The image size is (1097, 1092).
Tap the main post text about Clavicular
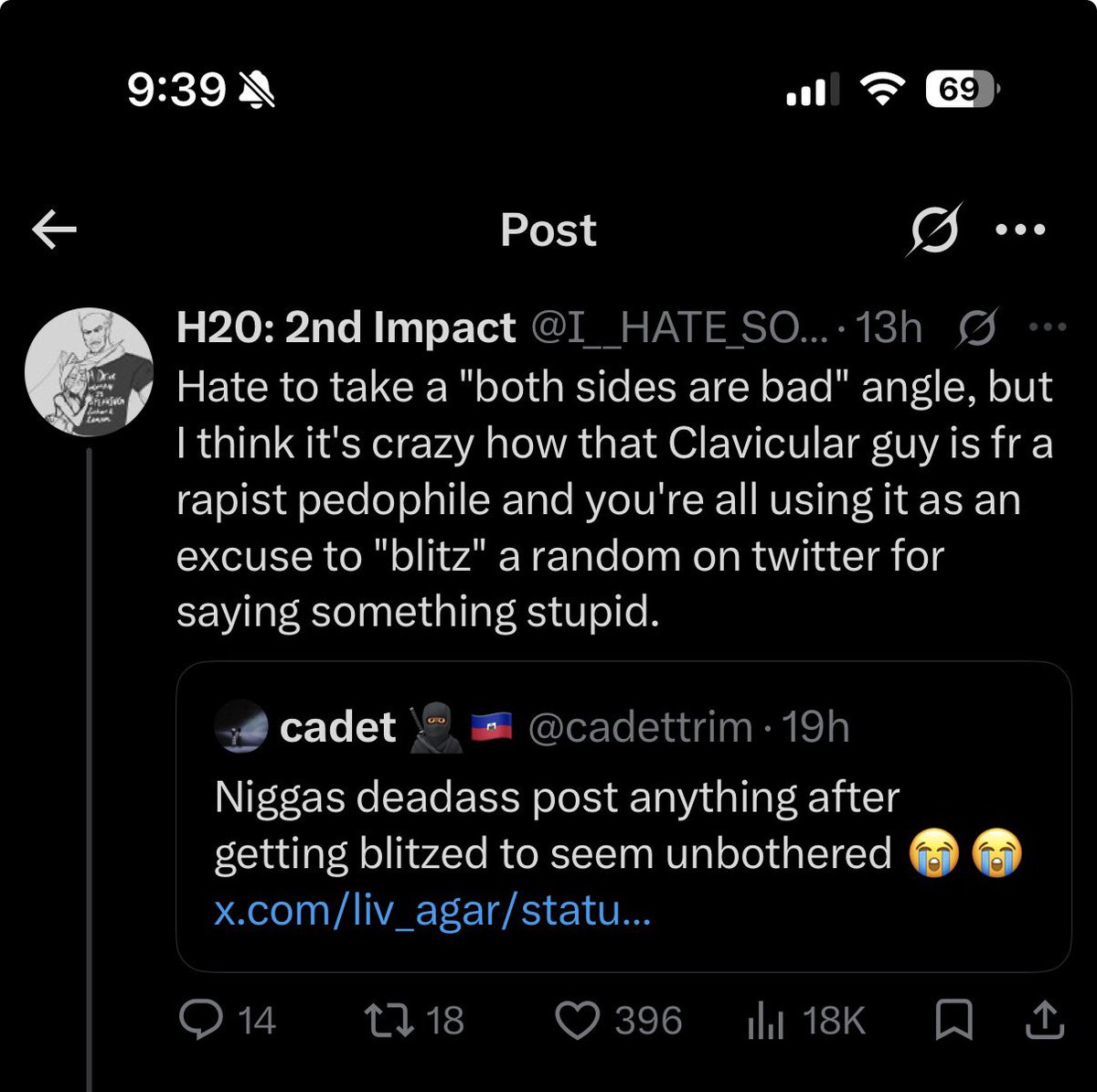(x=614, y=499)
